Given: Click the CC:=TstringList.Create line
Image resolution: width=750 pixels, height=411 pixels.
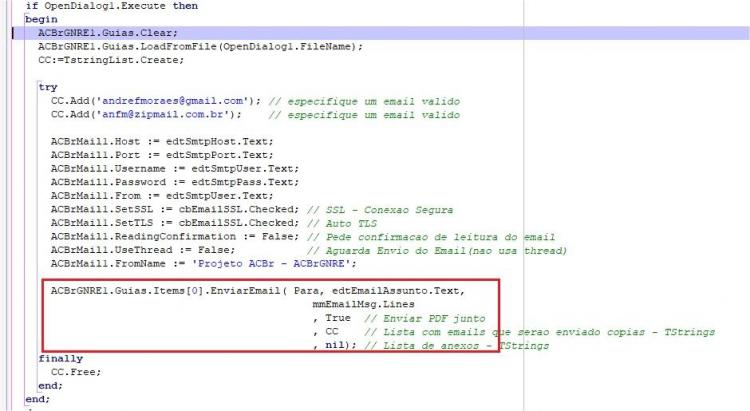Looking at the screenshot, I should (x=111, y=60).
